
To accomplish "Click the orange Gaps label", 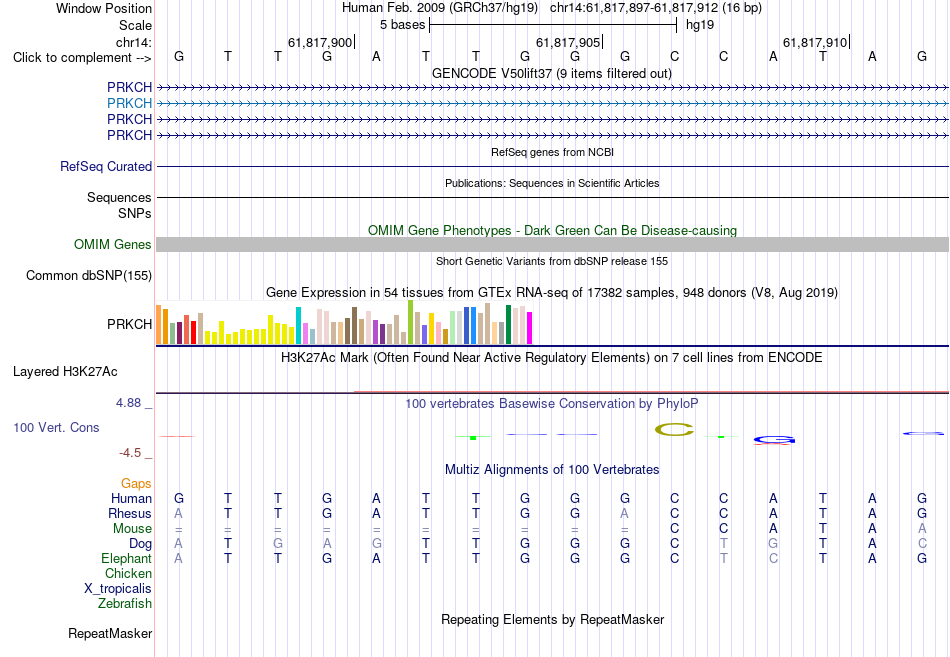I will tap(136, 484).
